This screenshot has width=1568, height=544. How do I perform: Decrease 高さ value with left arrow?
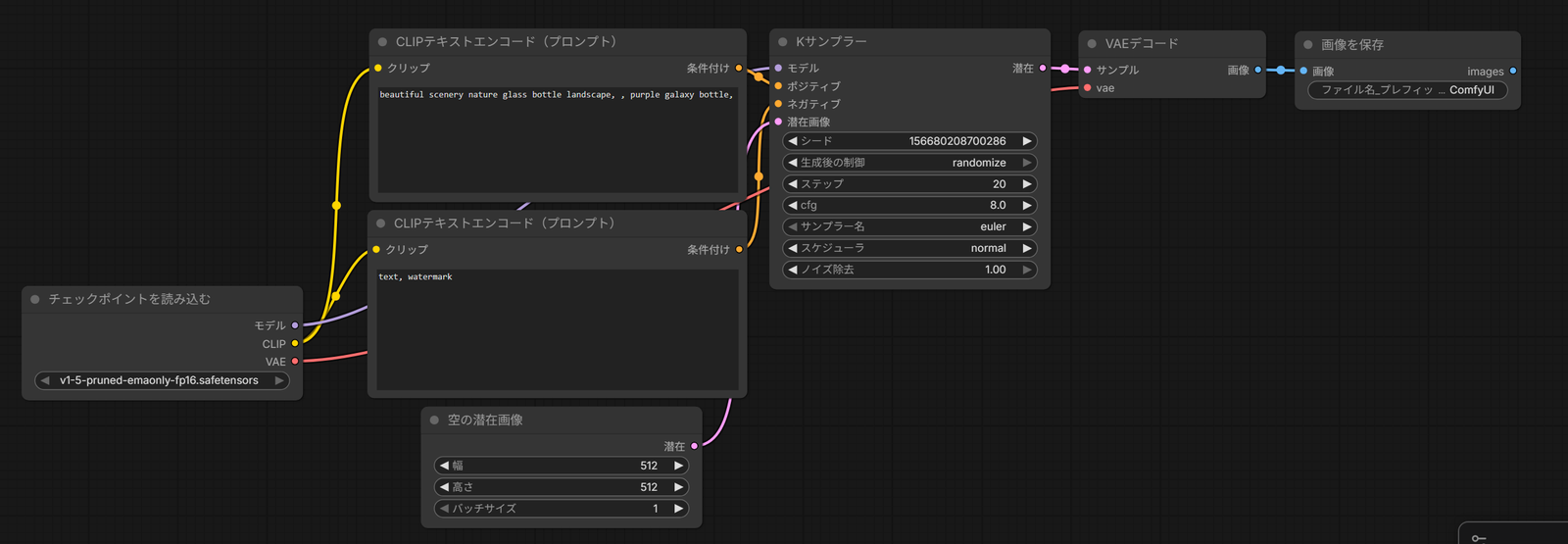click(445, 487)
